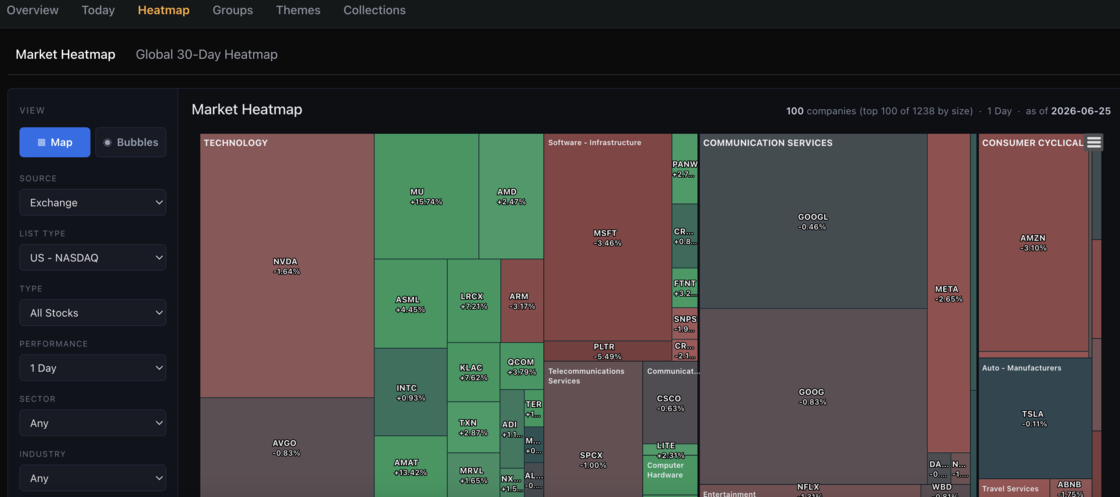Open the Type dropdown showing All Stocks
Screen dimensions: 1120x497
[x=93, y=313]
